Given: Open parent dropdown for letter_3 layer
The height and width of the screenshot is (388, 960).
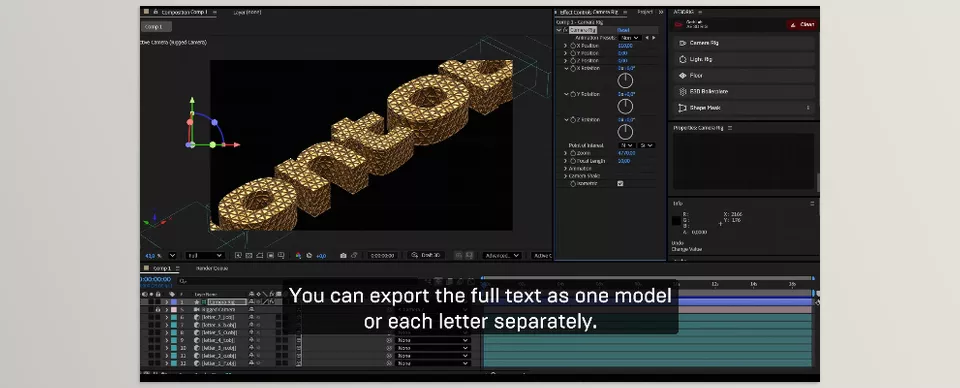Looking at the screenshot, I should (x=433, y=348).
